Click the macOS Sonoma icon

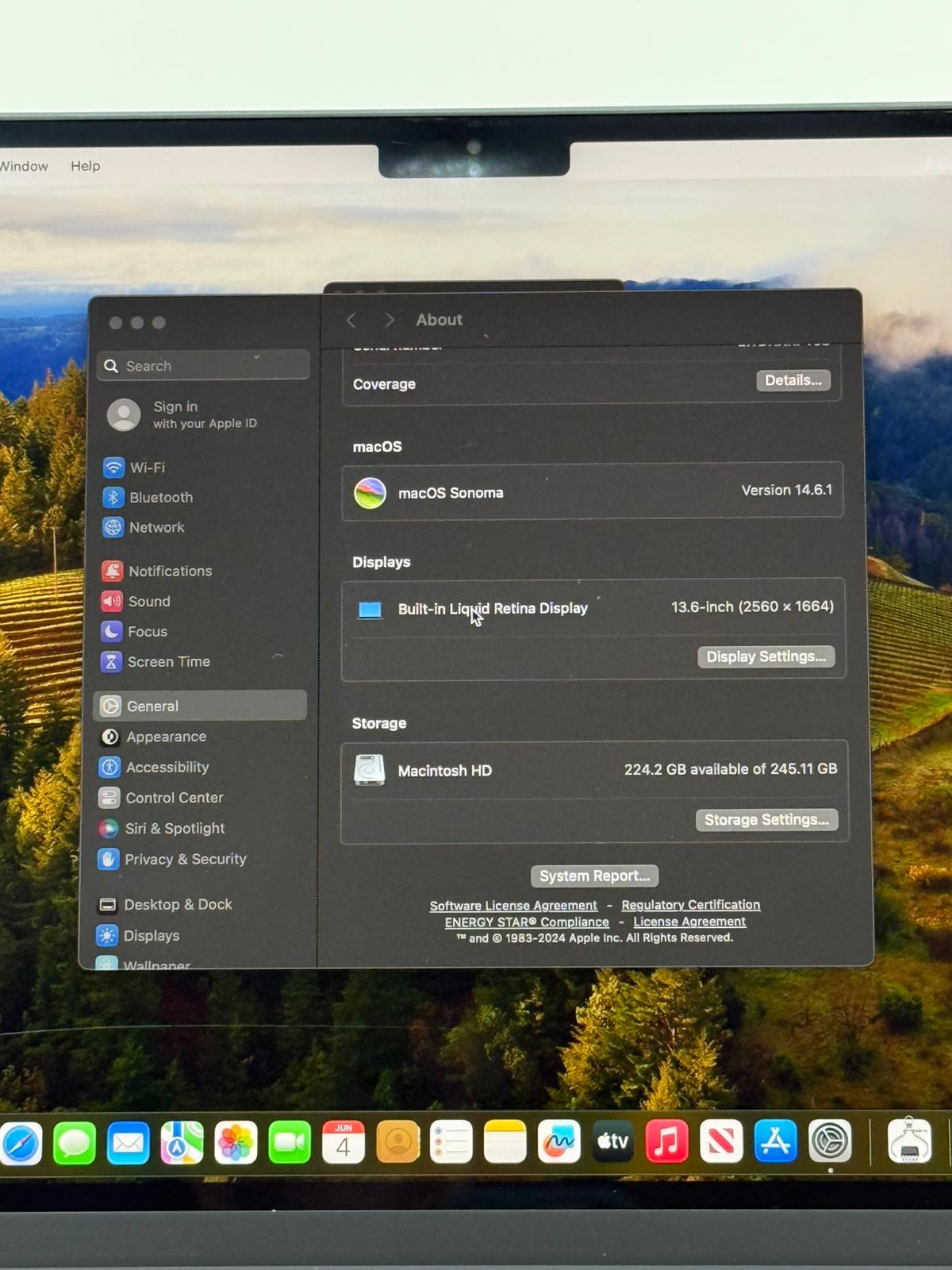point(370,493)
